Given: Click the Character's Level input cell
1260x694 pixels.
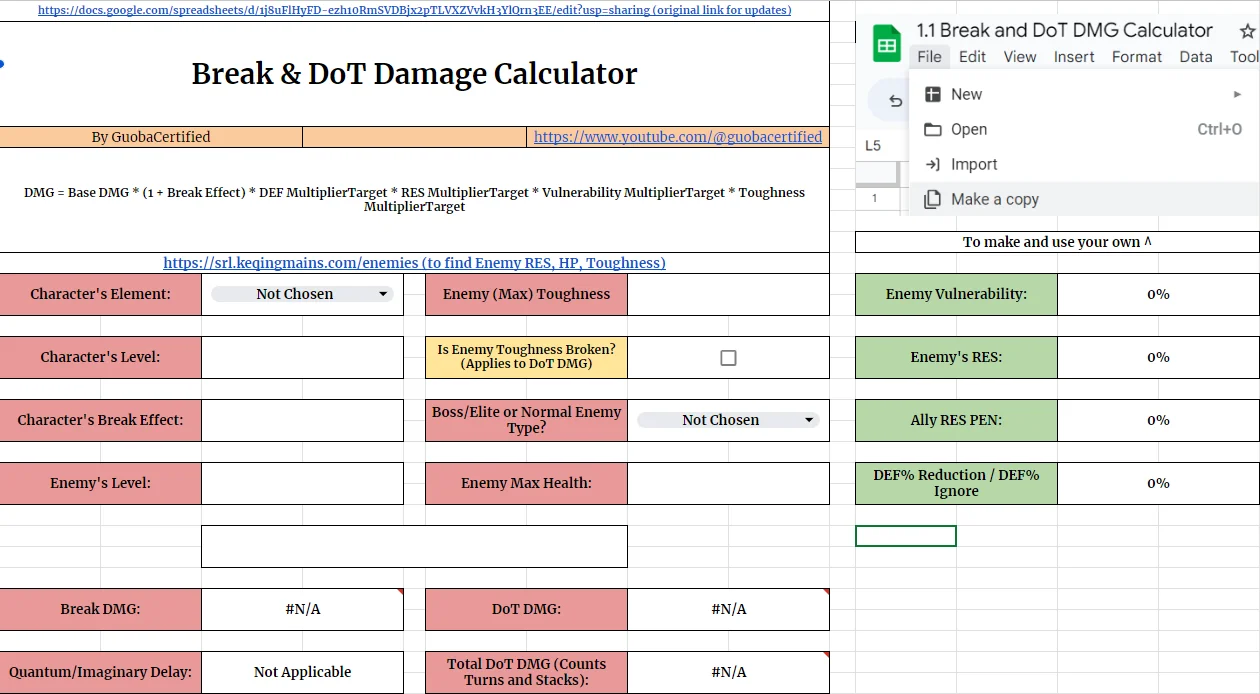Looking at the screenshot, I should [302, 357].
